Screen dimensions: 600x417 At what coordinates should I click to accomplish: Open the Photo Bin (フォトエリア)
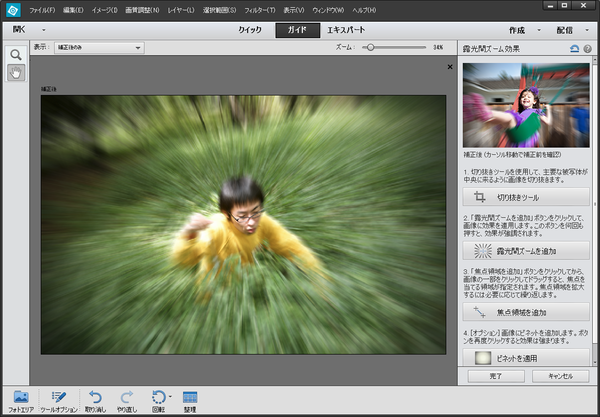21,401
